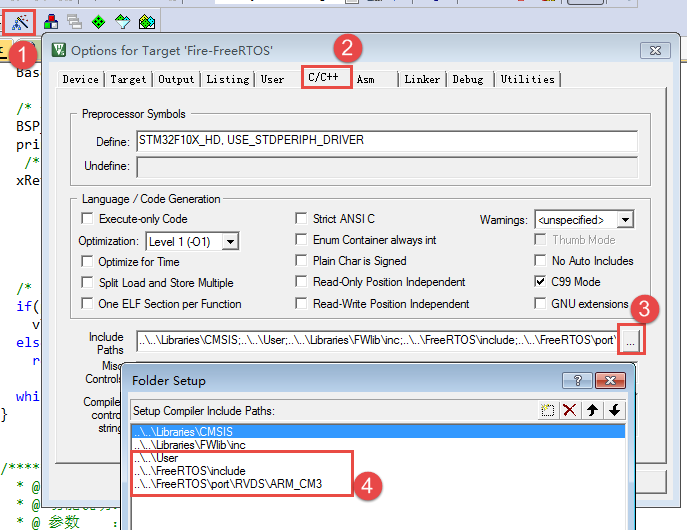This screenshot has height=530, width=687.
Task: Select the ..\..\User path row
Action: tap(378, 458)
